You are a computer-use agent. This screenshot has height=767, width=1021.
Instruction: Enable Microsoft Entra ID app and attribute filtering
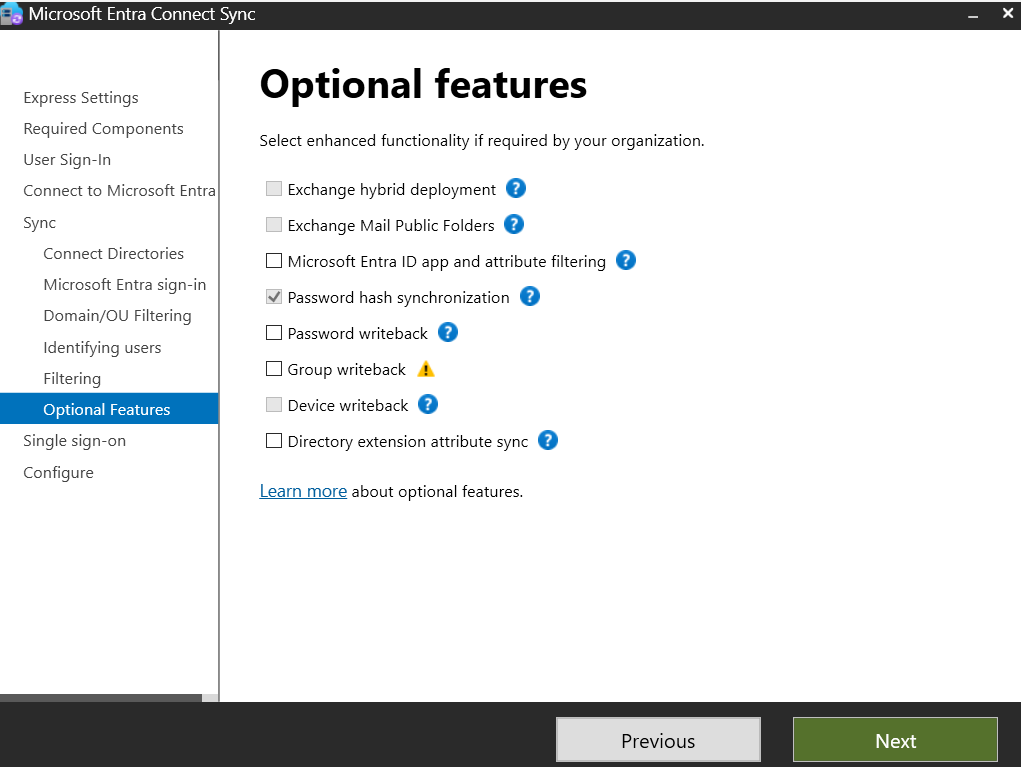pyautogui.click(x=274, y=260)
